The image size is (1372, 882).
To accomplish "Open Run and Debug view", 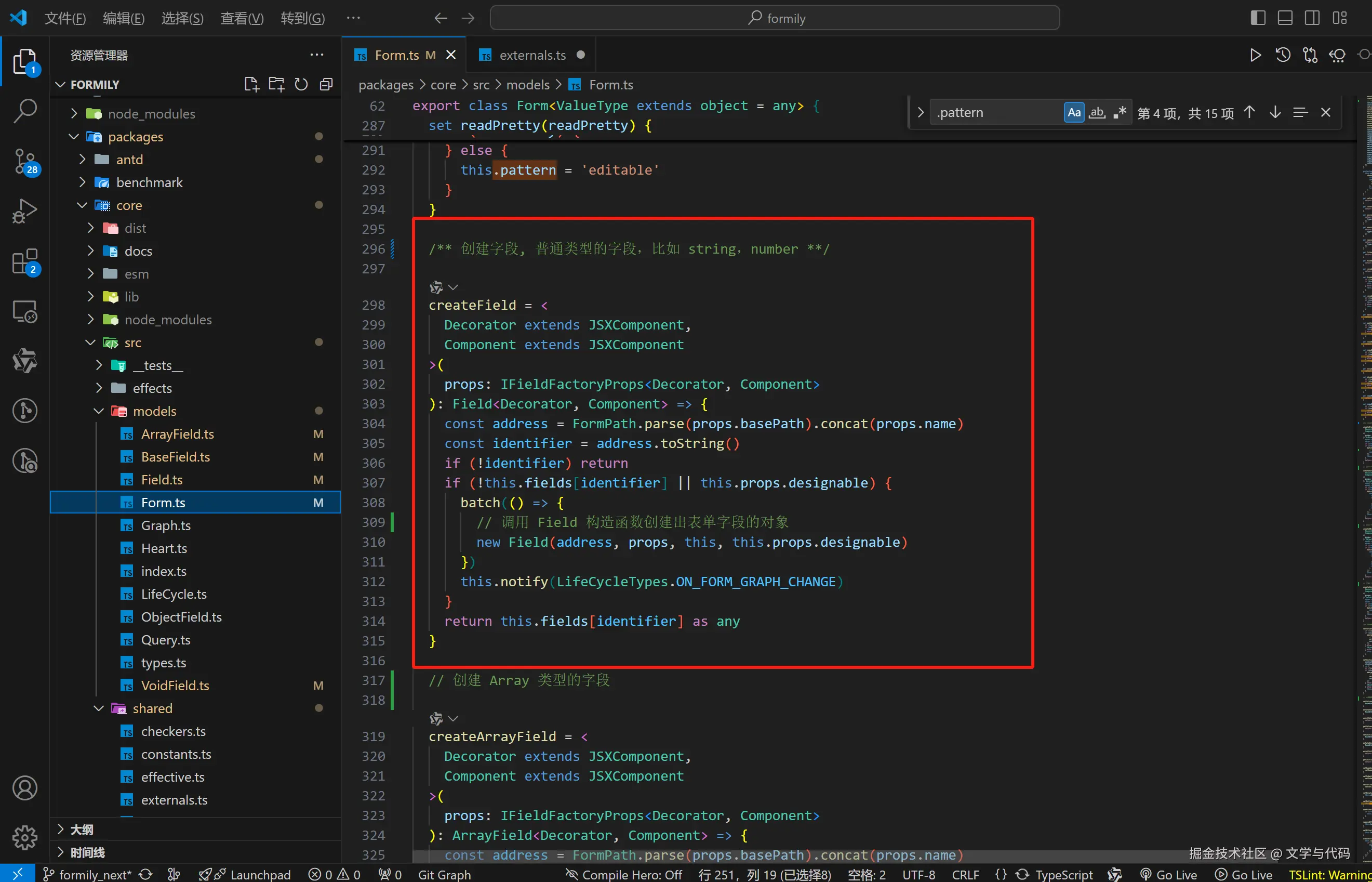I will pos(24,211).
